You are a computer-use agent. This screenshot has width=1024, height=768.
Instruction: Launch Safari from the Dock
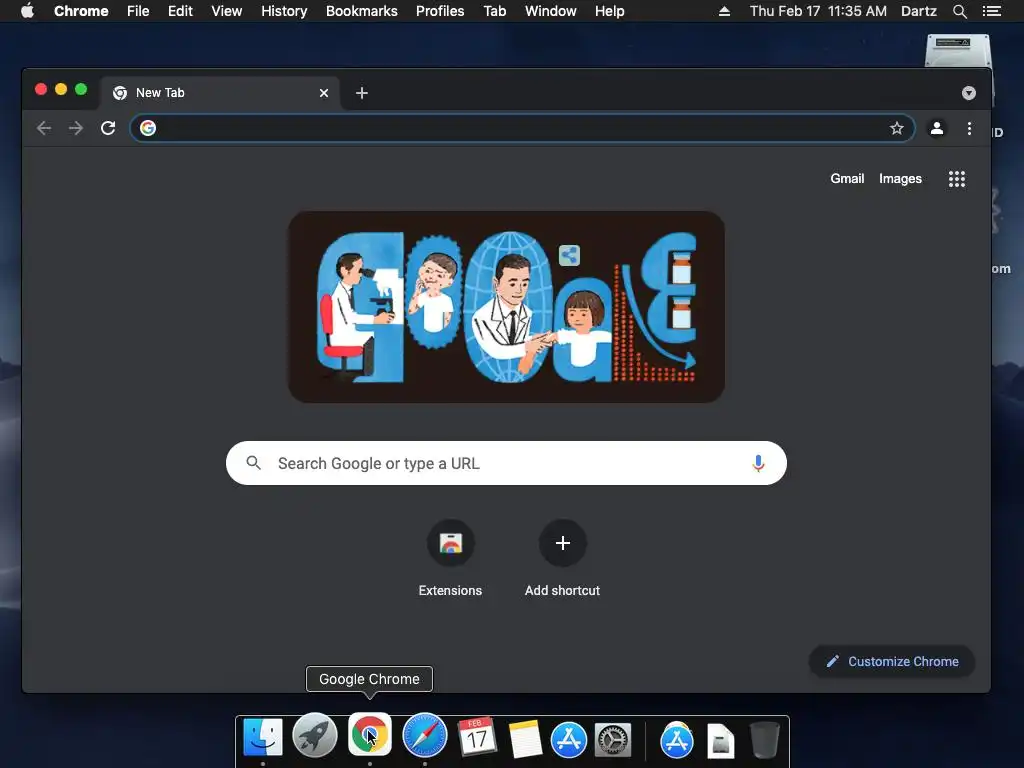tap(424, 736)
